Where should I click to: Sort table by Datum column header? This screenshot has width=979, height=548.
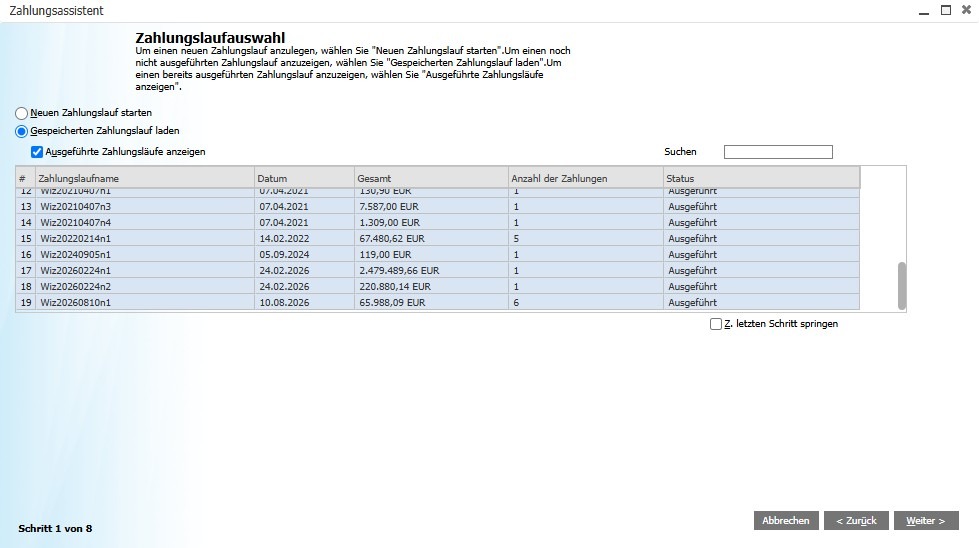click(x=305, y=179)
